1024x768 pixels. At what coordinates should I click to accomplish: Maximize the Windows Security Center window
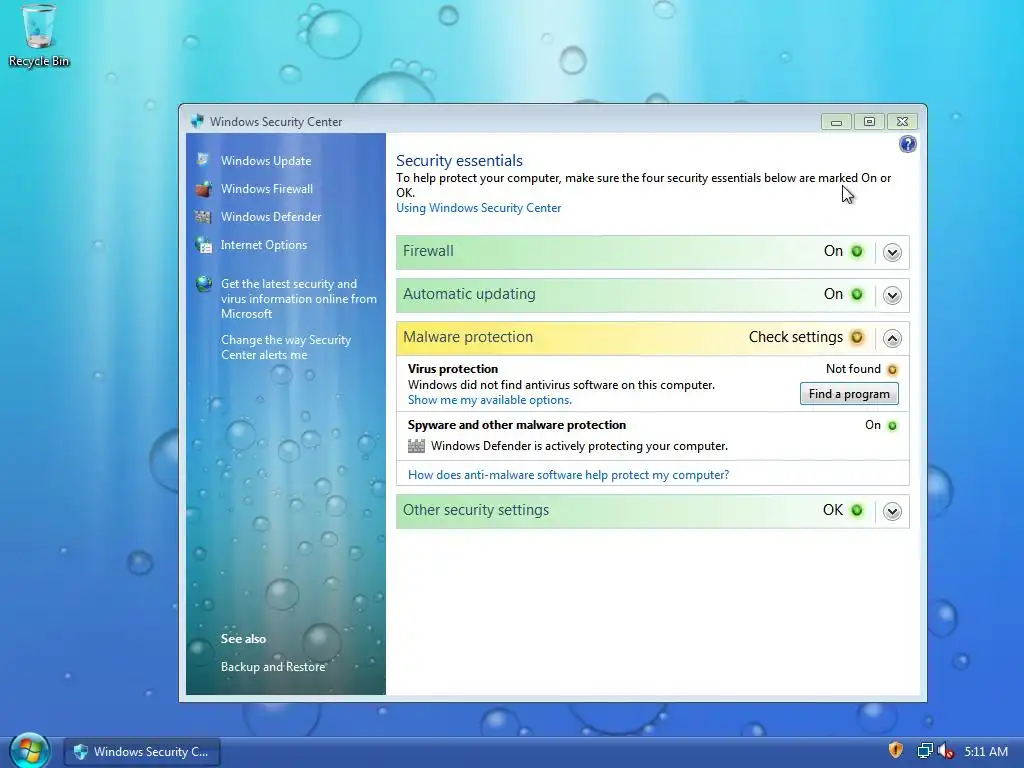(x=869, y=121)
